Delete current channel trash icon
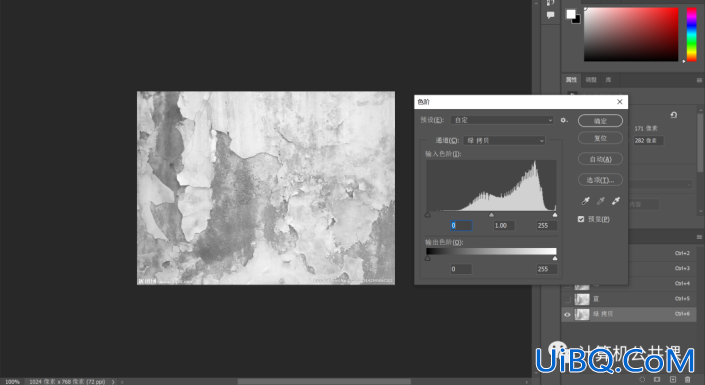This screenshot has height=385, width=705. tap(687, 380)
